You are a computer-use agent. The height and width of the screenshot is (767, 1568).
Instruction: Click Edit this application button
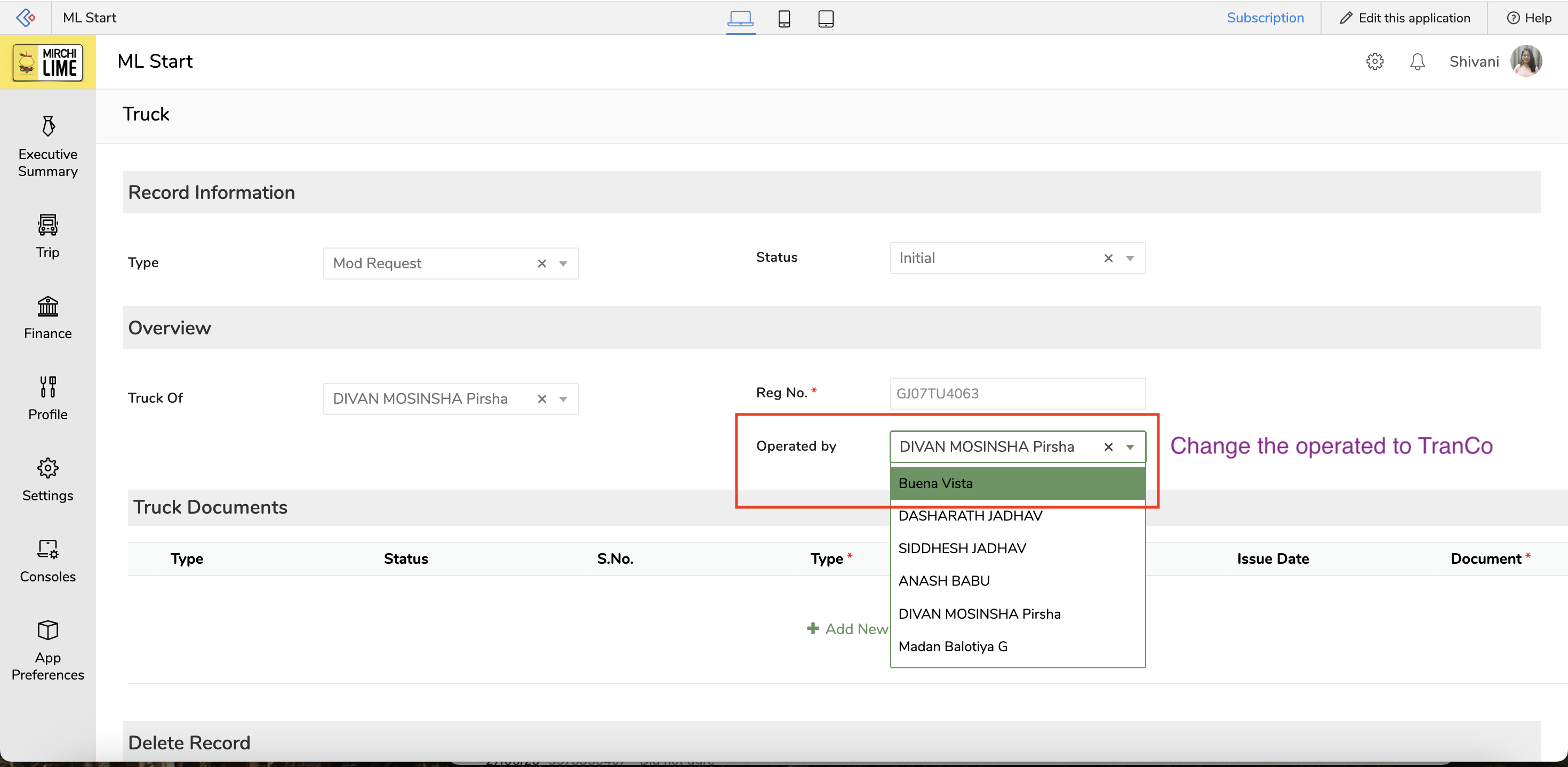point(1405,18)
